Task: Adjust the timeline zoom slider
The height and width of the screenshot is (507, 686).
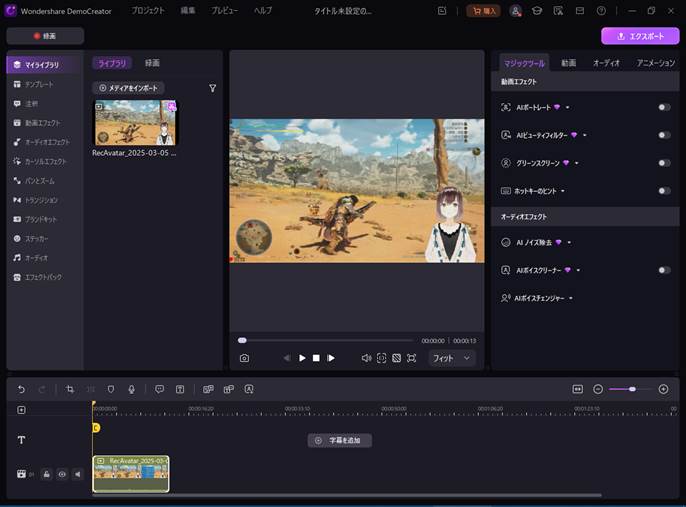Action: [630, 389]
